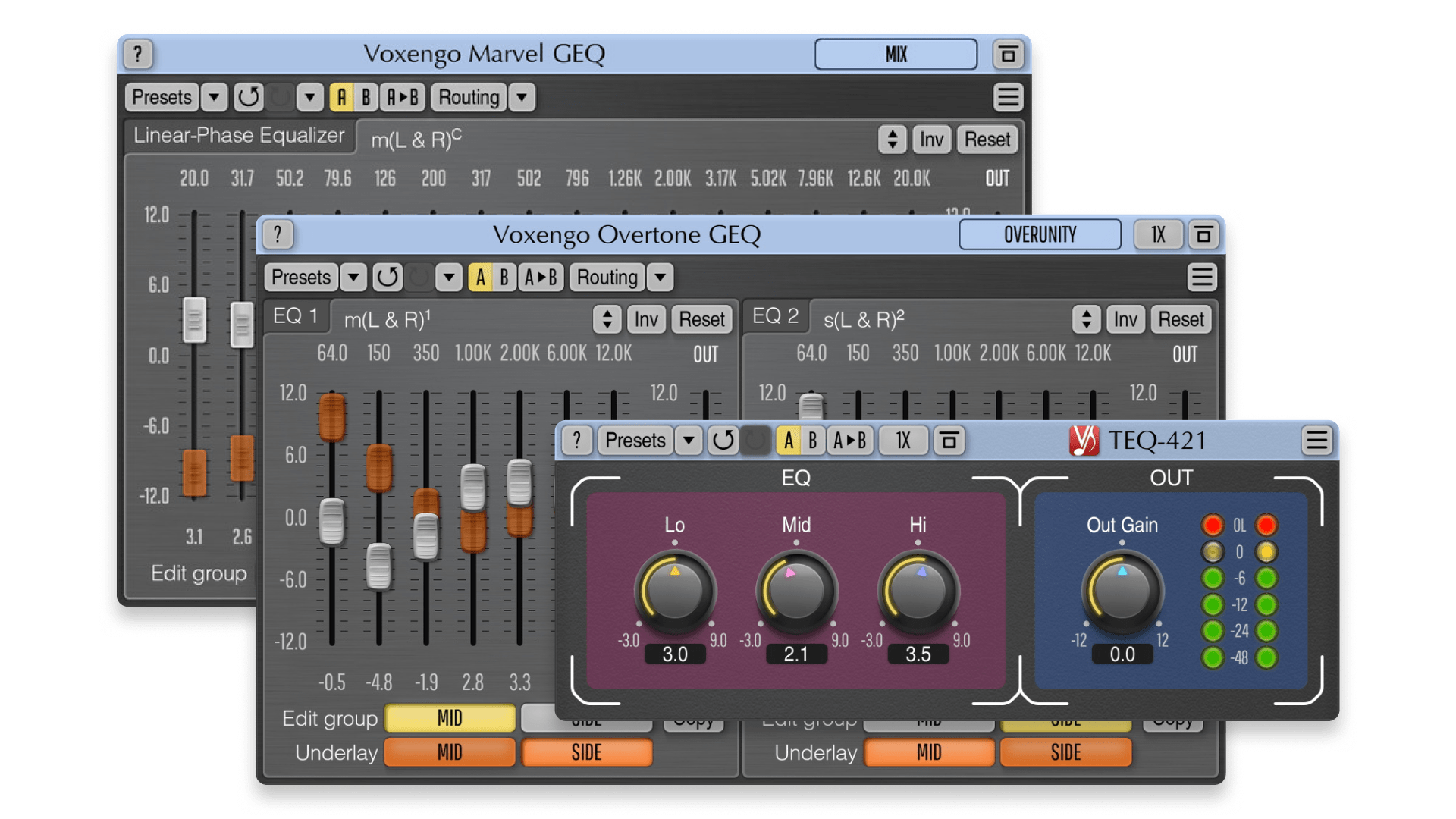This screenshot has width=1456, height=819.
Task: Toggle the Underlay SIDE button in EQ 1
Action: pyautogui.click(x=586, y=752)
